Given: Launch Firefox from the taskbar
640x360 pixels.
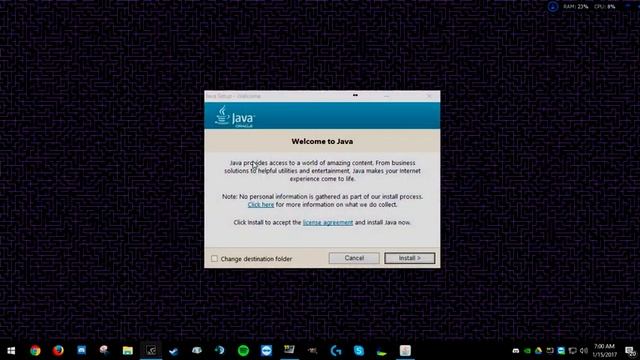Looking at the screenshot, I should pos(58,351).
